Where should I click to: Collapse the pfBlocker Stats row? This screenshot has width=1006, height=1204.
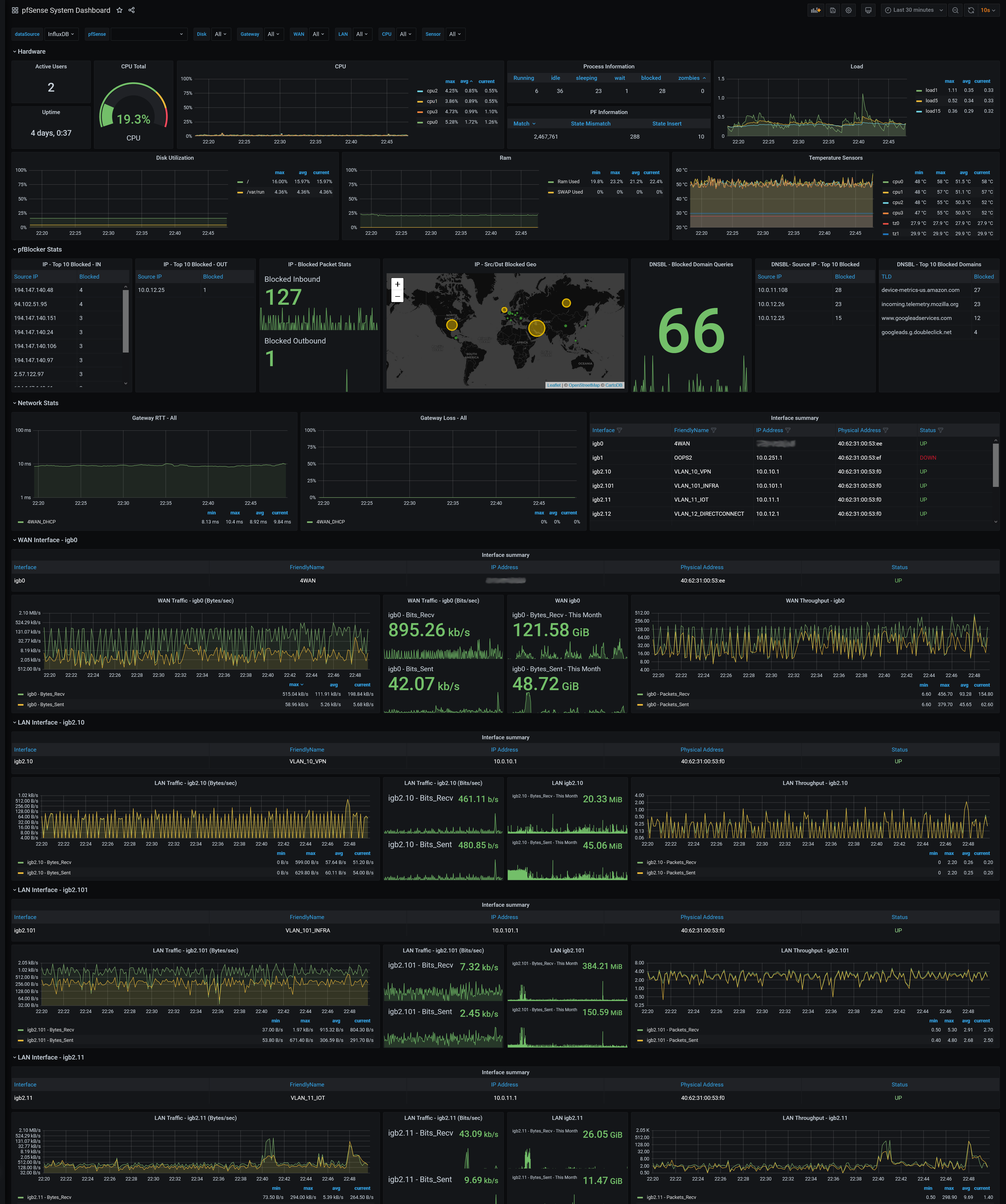(39, 249)
